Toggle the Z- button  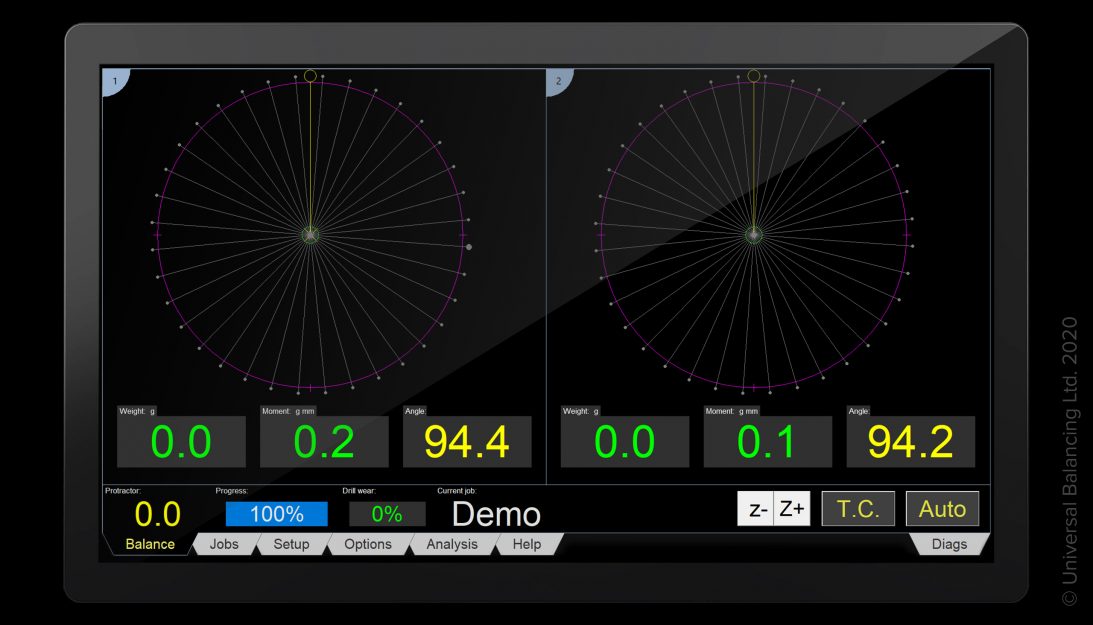point(756,509)
